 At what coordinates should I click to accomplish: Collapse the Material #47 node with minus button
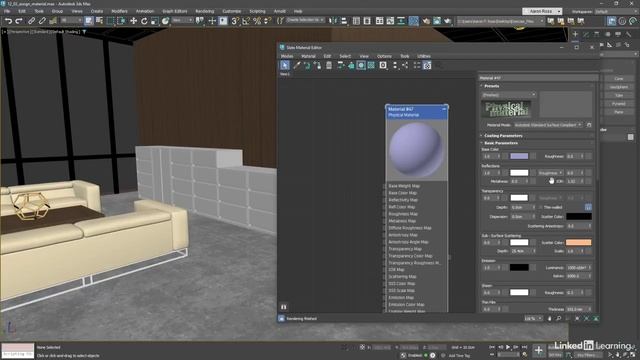[x=444, y=109]
